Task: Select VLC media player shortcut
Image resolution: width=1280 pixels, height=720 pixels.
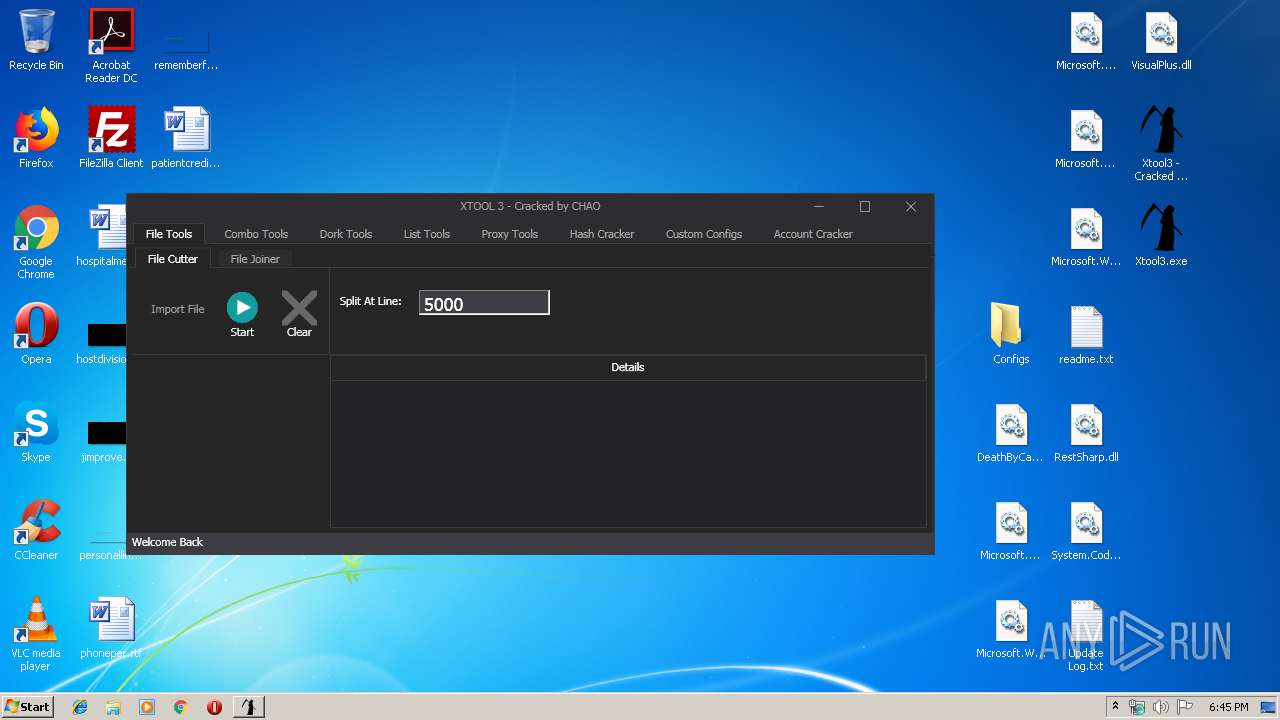Action: [36, 635]
